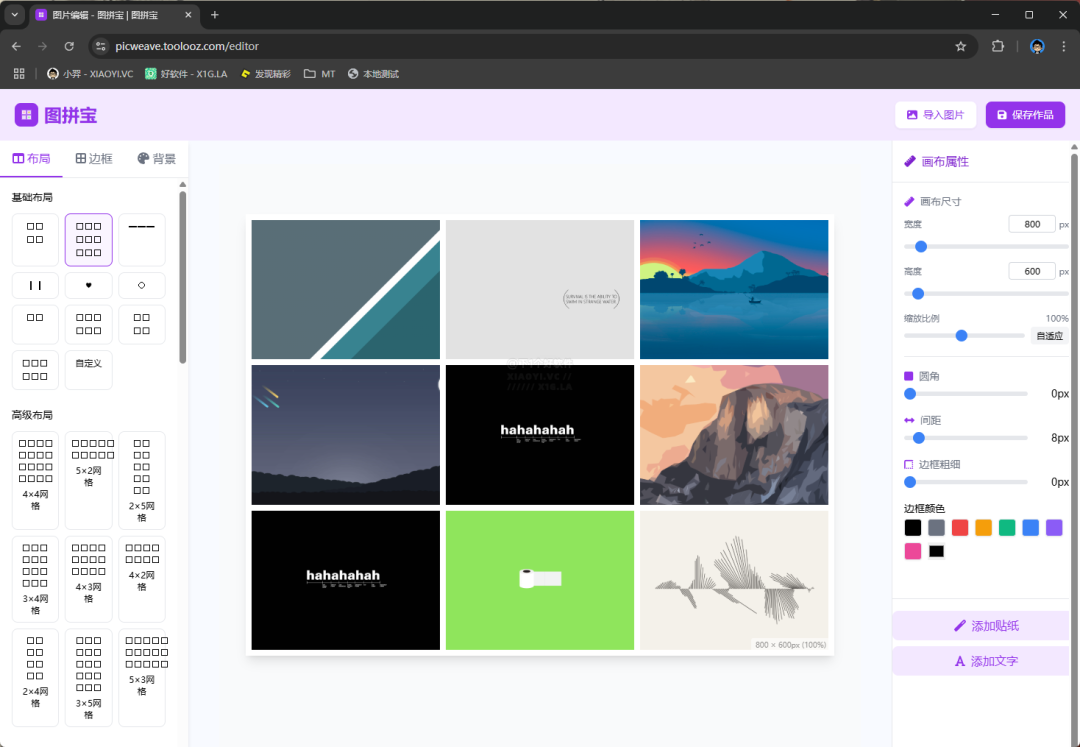Pick the green border color swatch

[x=1007, y=527]
